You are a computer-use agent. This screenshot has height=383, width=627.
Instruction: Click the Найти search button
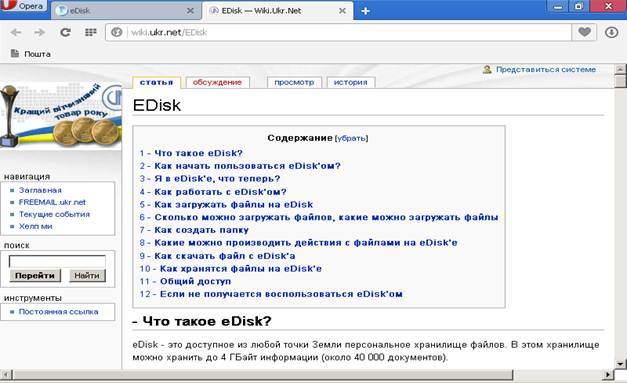[87, 275]
